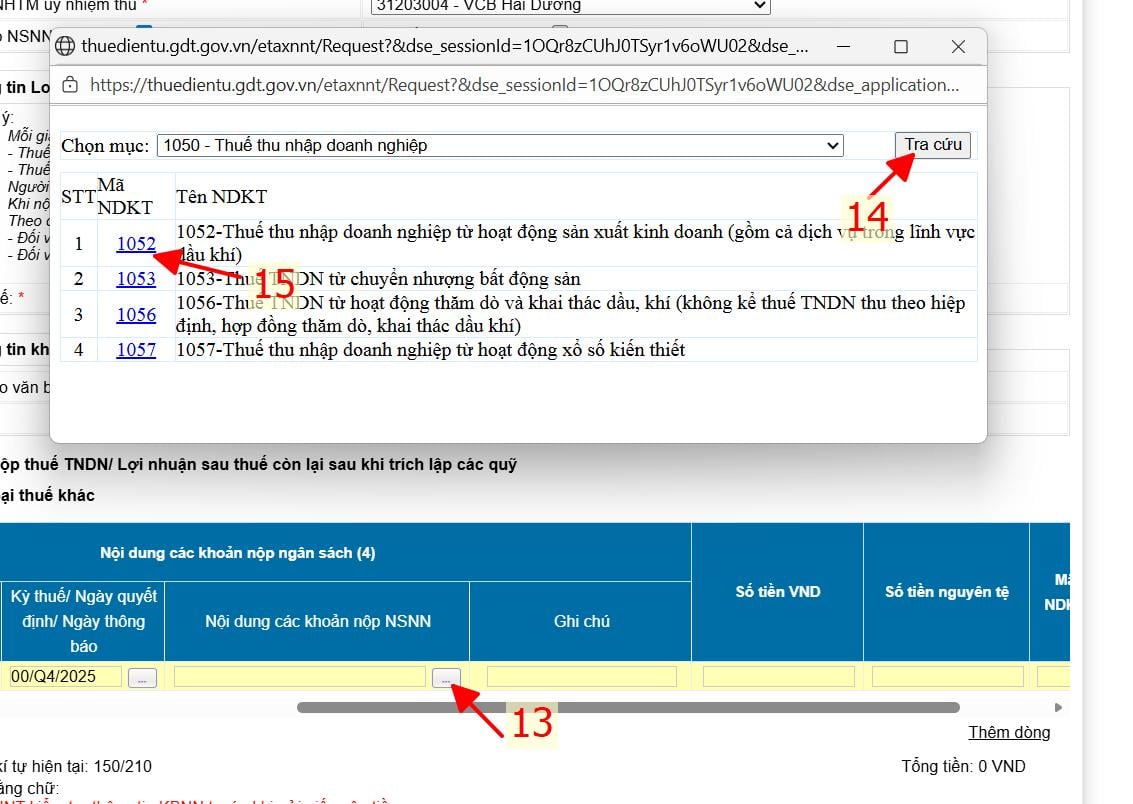Expand the Chọn mục dropdown

coord(500,145)
